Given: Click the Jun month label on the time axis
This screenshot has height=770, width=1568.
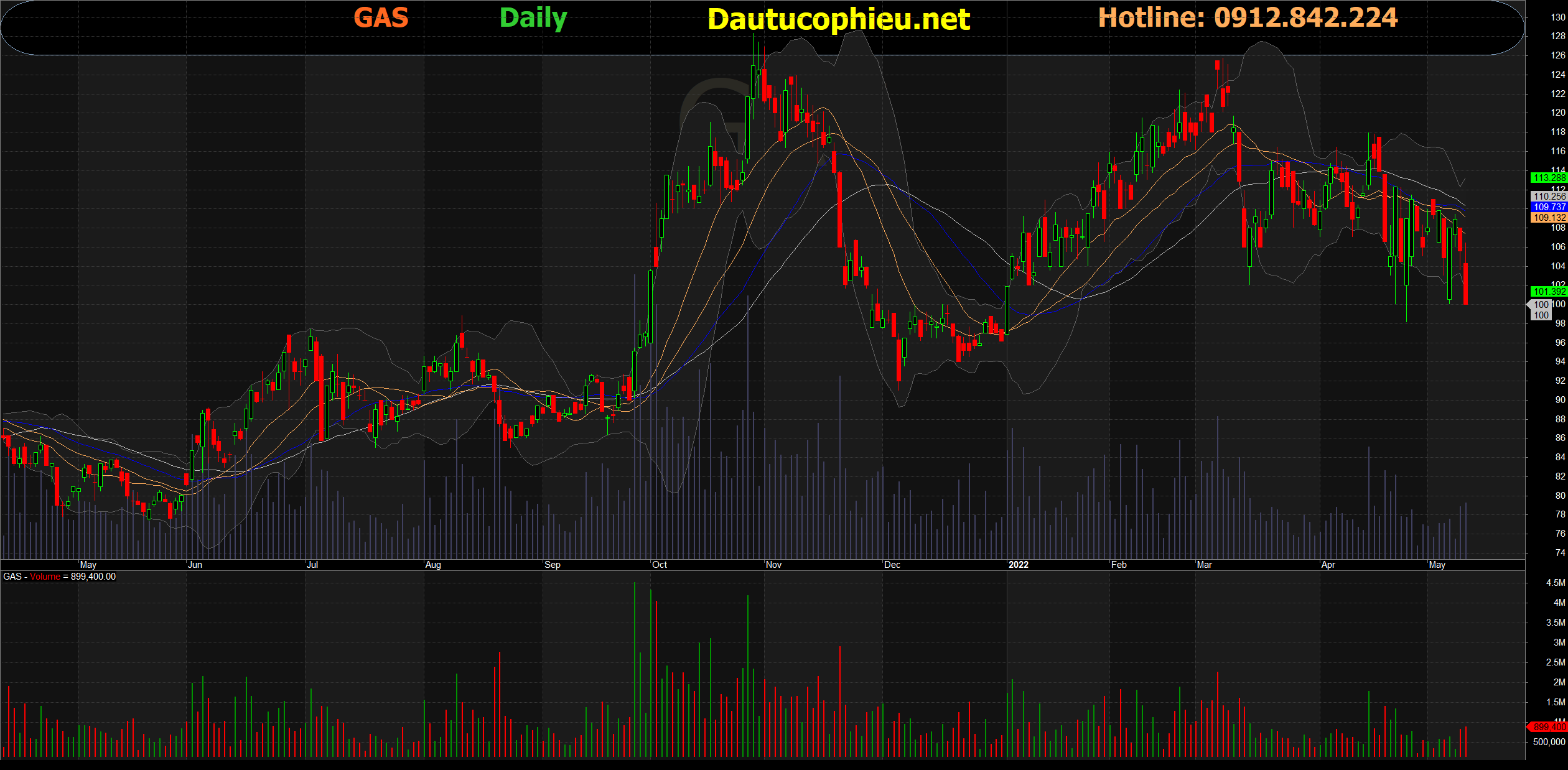Looking at the screenshot, I should click(195, 565).
